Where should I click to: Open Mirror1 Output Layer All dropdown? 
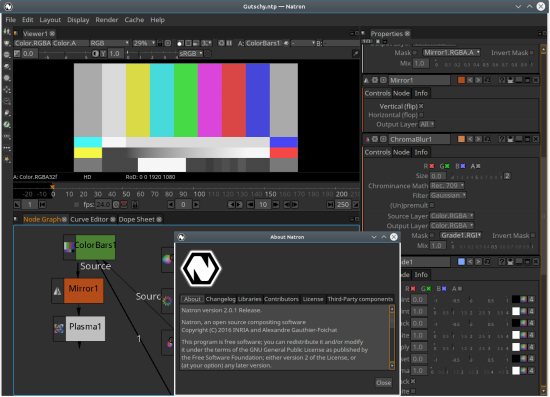click(427, 124)
